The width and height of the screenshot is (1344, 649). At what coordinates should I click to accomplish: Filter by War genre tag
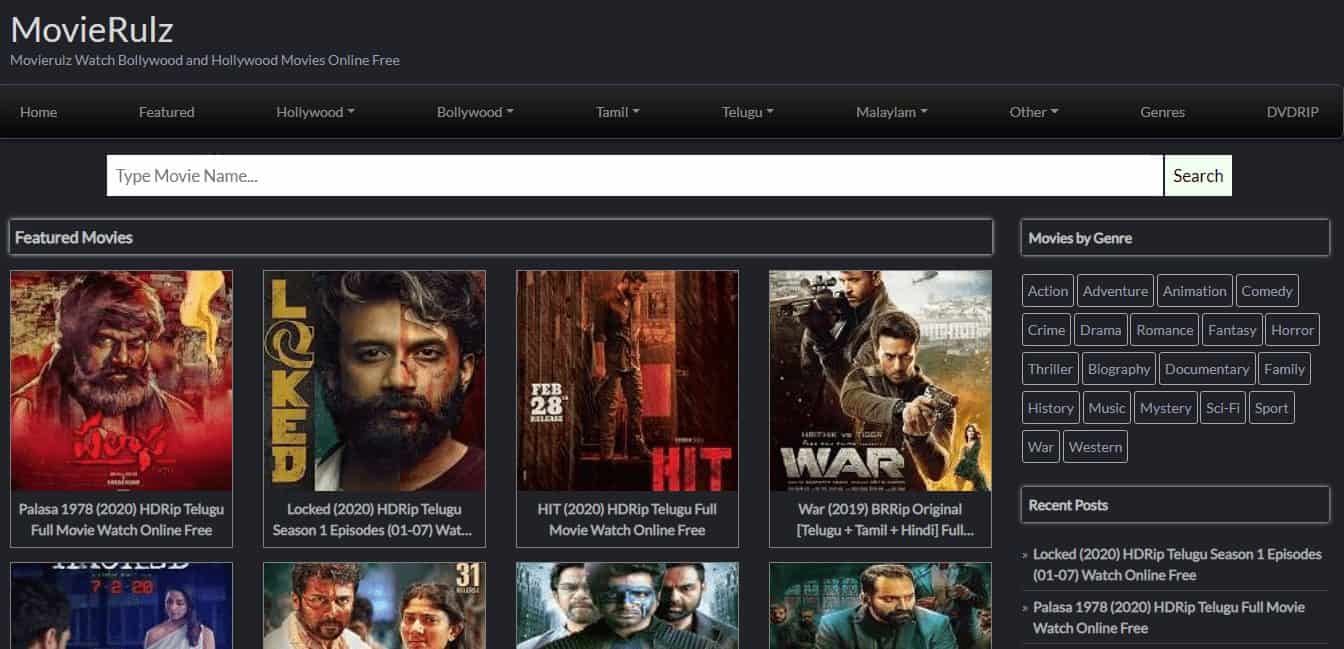pos(1041,447)
